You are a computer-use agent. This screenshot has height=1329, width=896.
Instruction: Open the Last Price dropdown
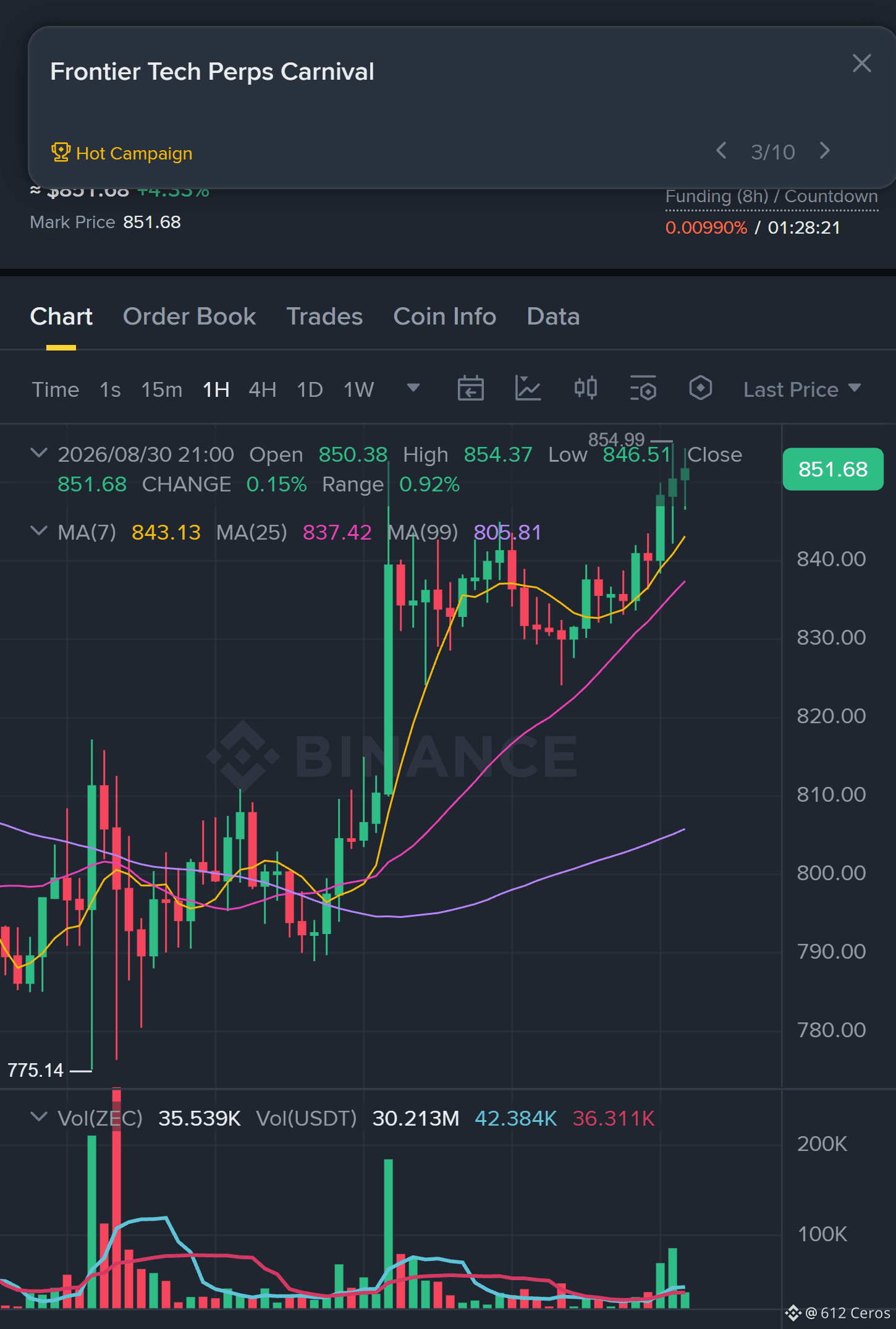[x=802, y=389]
